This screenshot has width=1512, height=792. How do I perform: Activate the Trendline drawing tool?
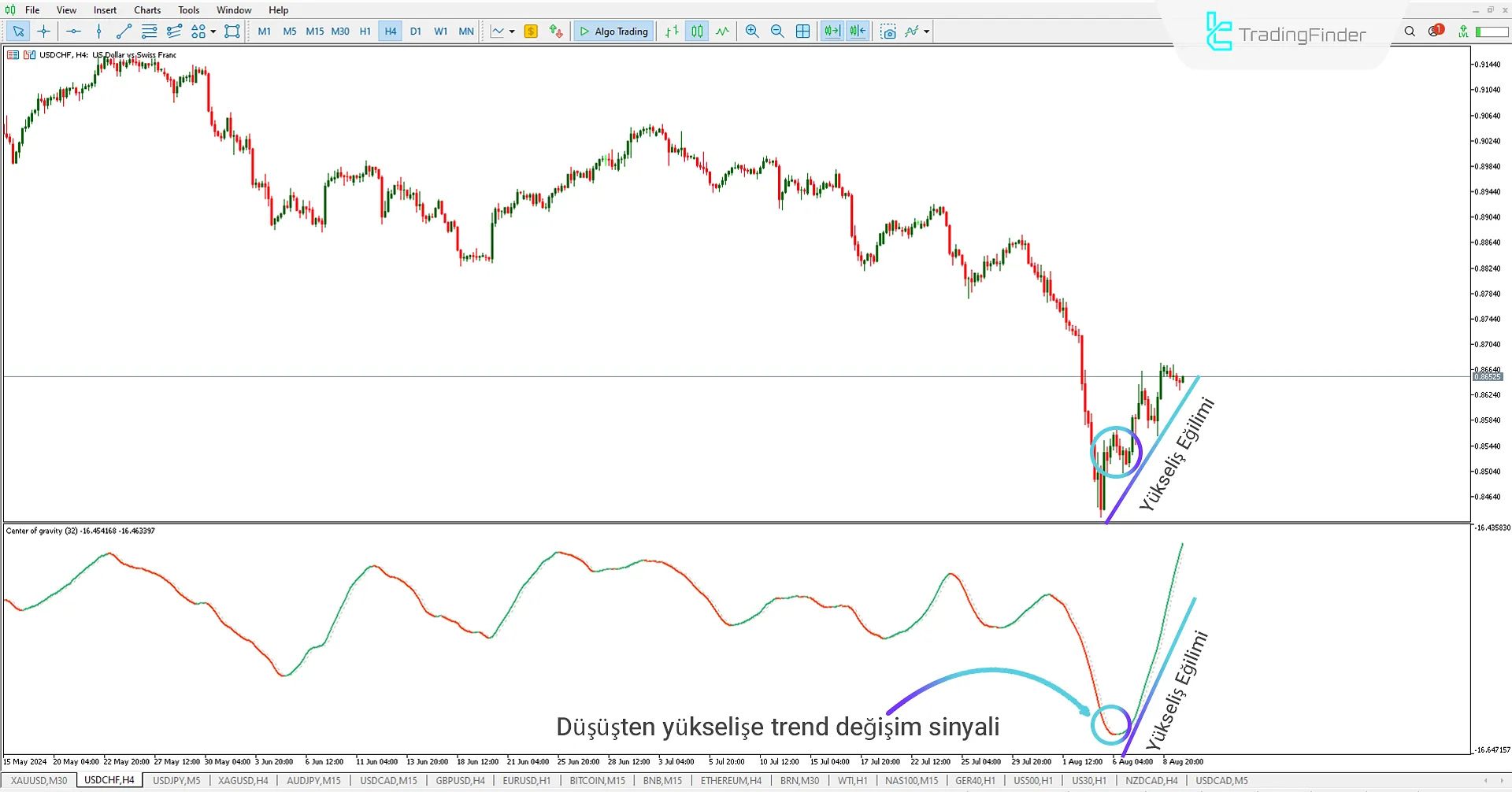click(124, 31)
